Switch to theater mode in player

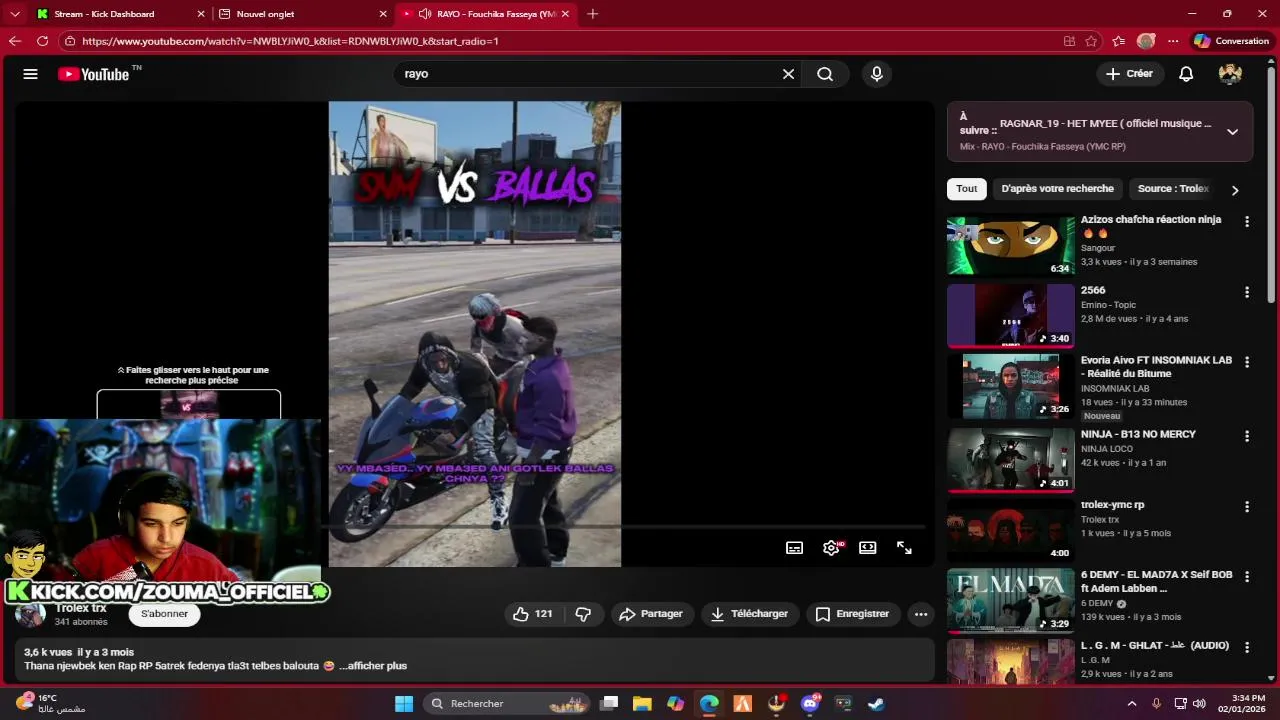[x=868, y=548]
